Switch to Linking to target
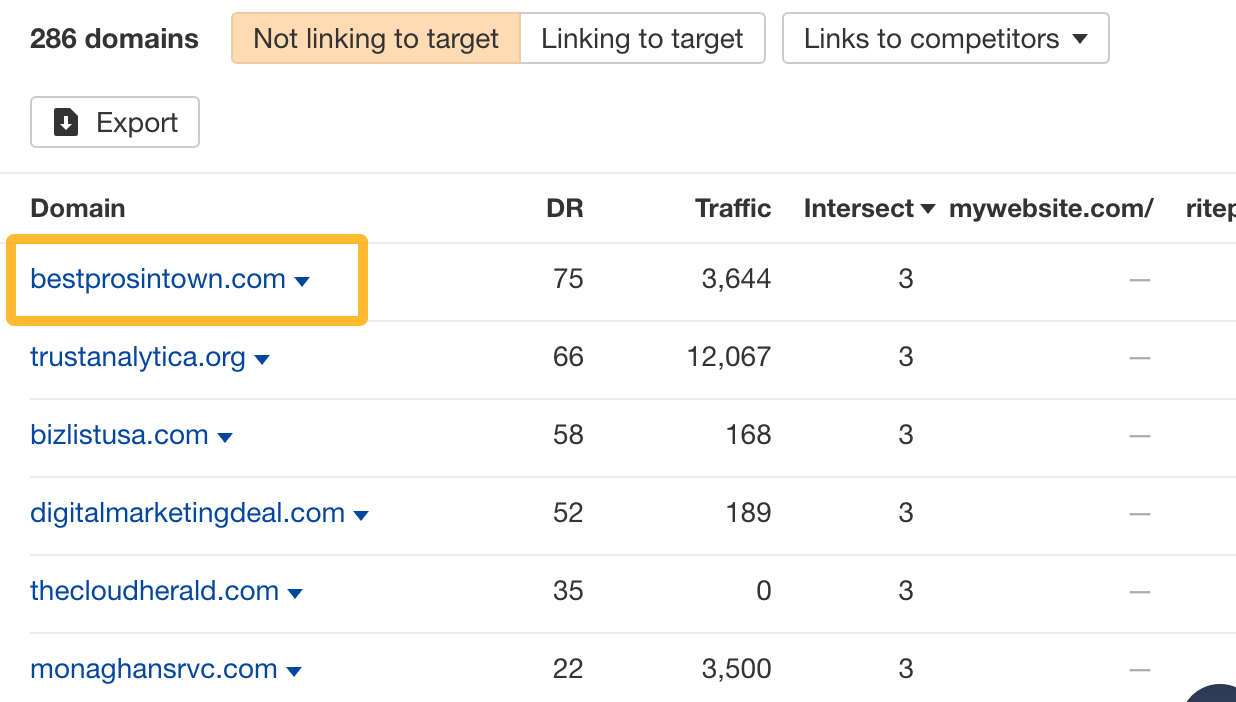Screen dimensions: 1236x702 point(642,39)
